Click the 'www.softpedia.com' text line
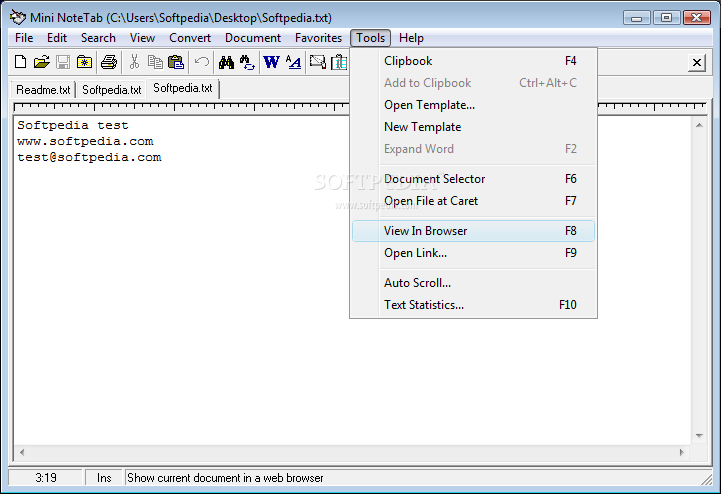721x494 pixels. coord(85,141)
